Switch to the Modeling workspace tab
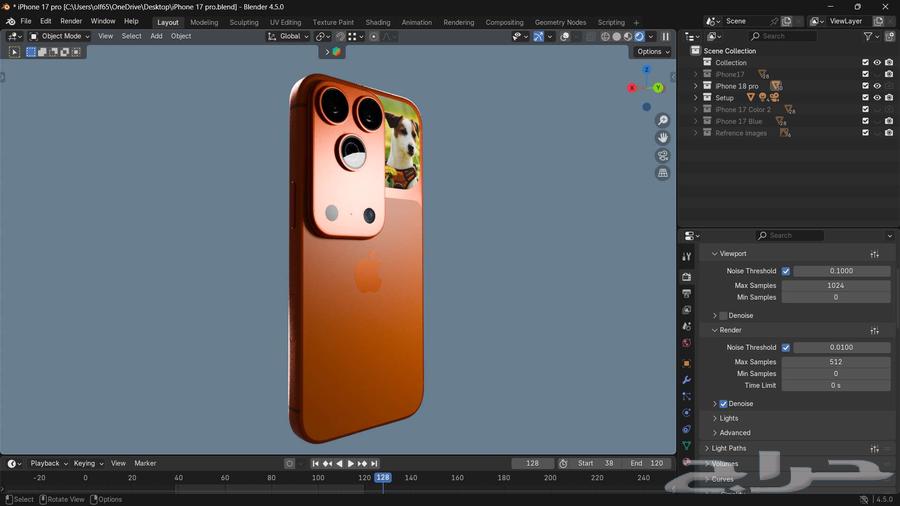This screenshot has height=506, width=900. (204, 22)
